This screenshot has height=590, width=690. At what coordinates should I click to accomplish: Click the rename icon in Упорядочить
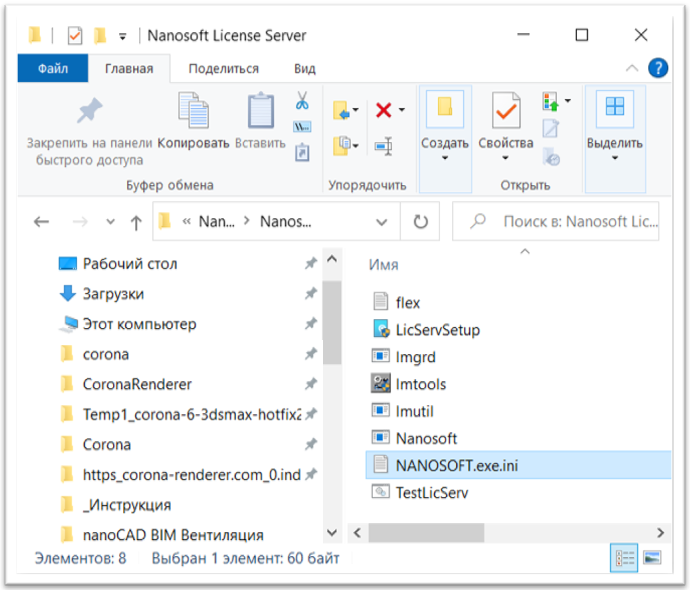click(x=383, y=146)
